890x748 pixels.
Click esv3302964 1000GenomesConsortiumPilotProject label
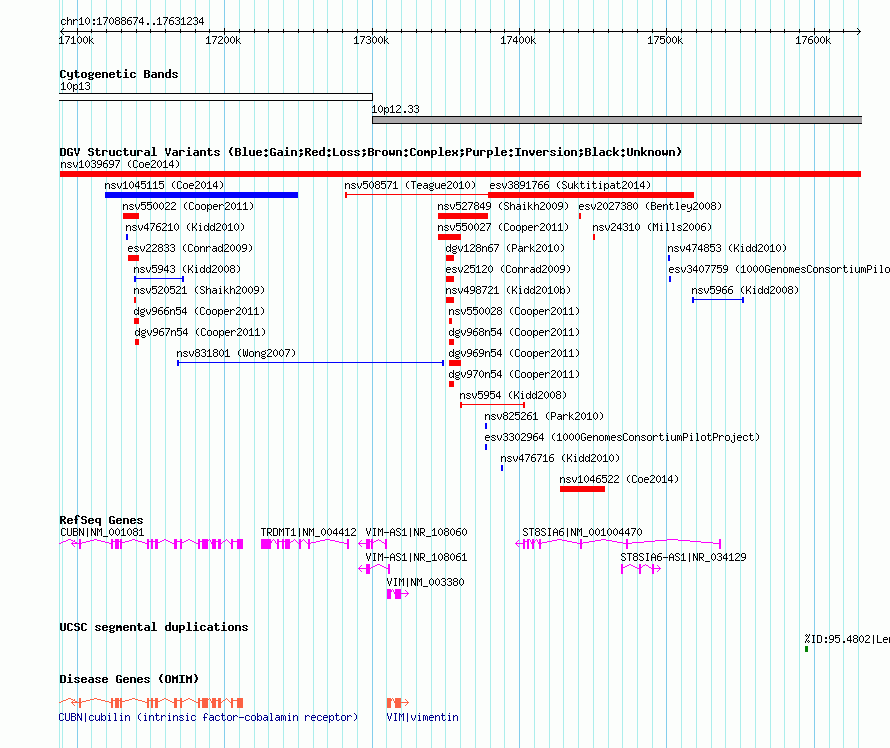coord(622,437)
